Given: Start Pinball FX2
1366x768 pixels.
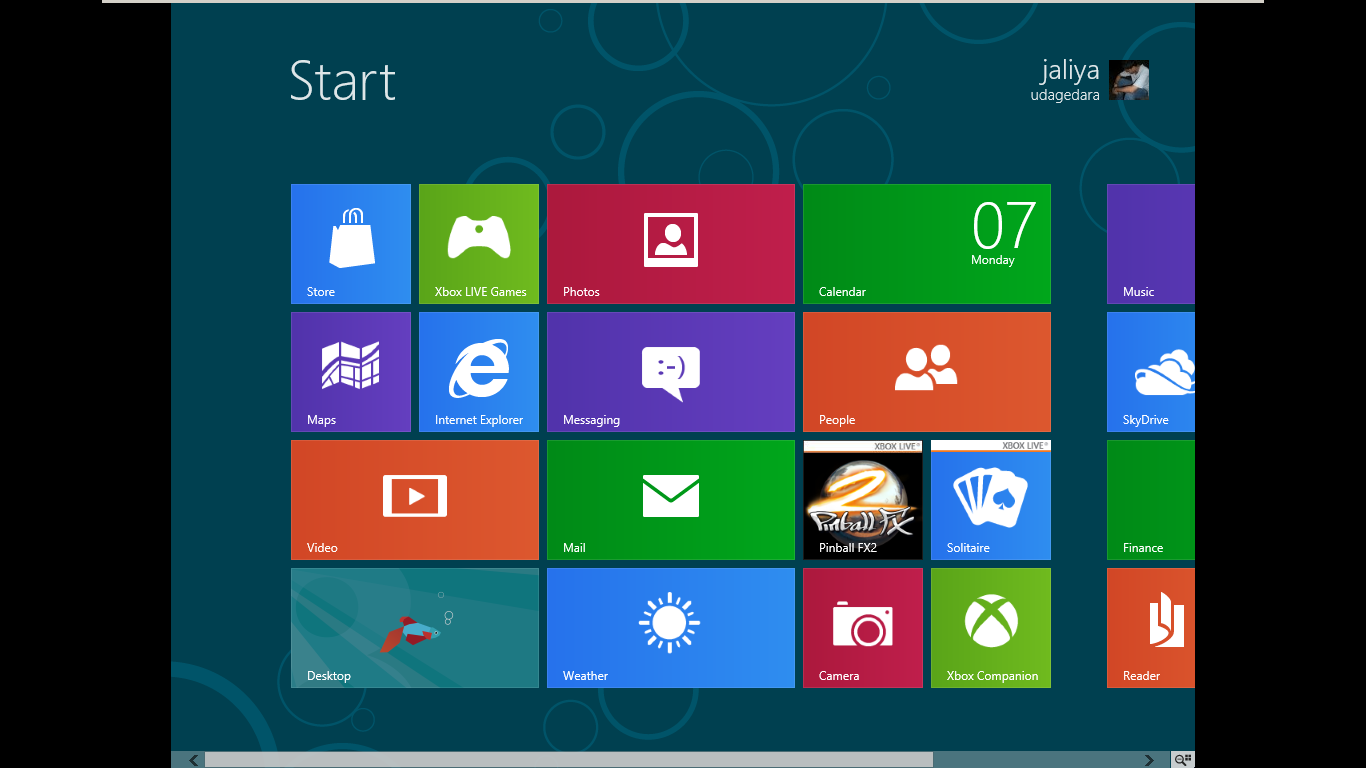Looking at the screenshot, I should [862, 499].
